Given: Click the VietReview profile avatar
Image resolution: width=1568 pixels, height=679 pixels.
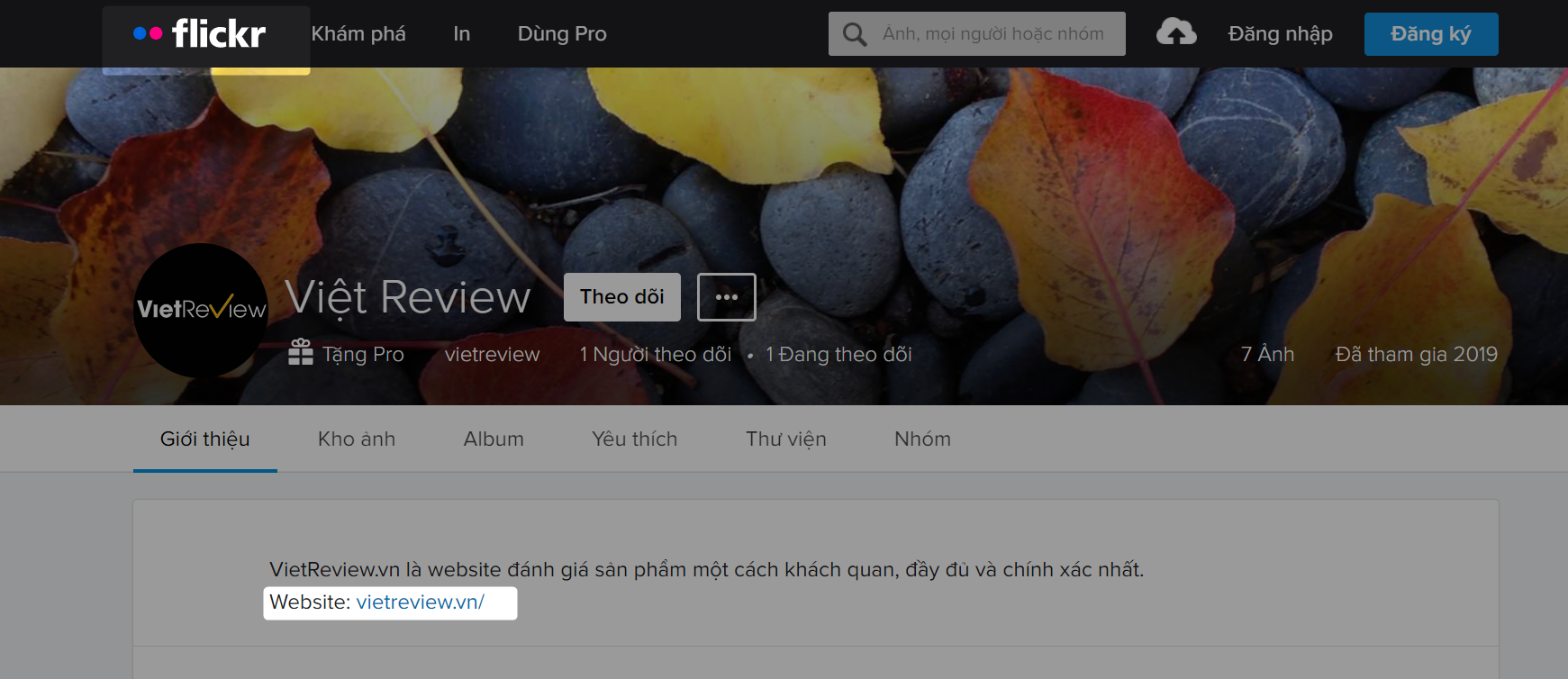Looking at the screenshot, I should tap(201, 310).
